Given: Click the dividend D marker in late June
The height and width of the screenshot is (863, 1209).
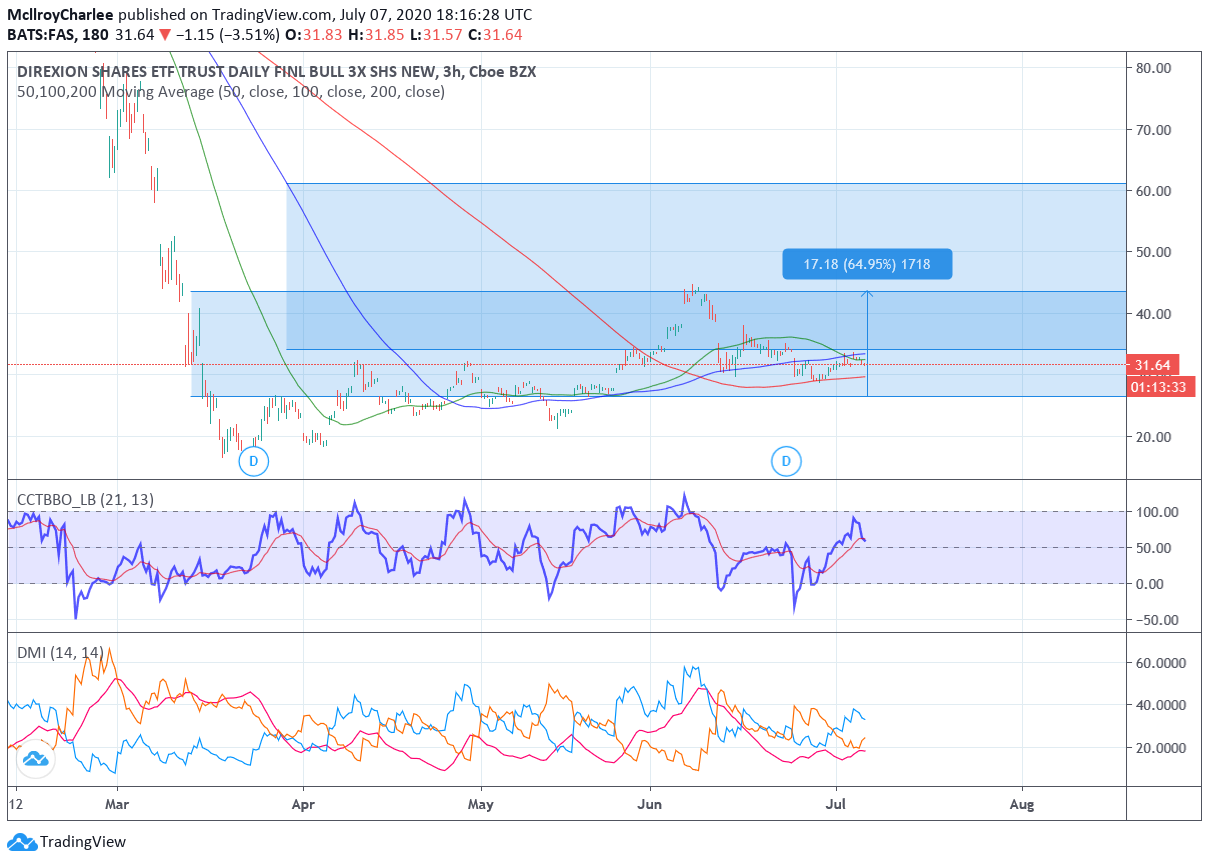Looking at the screenshot, I should (x=787, y=461).
